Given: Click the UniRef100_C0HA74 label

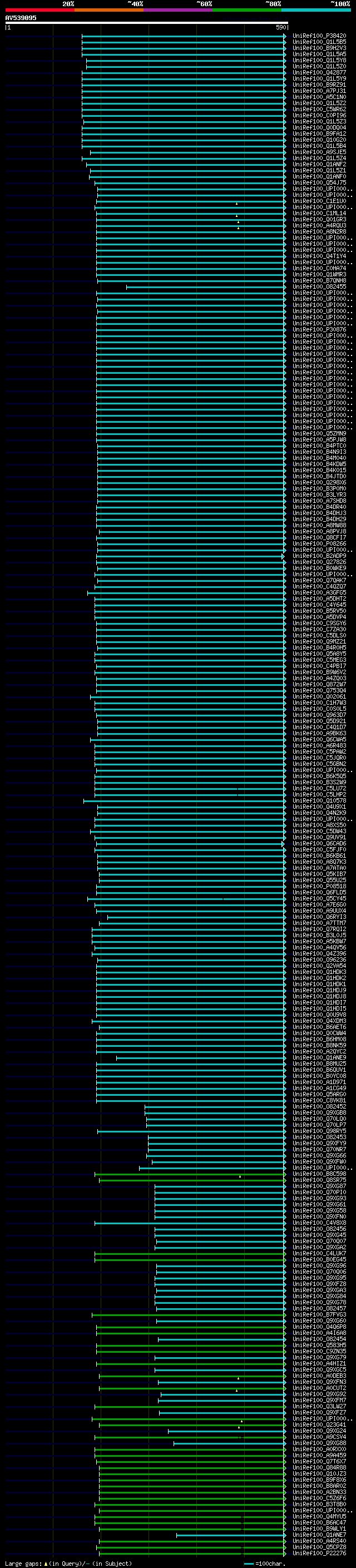Looking at the screenshot, I should point(319,269).
